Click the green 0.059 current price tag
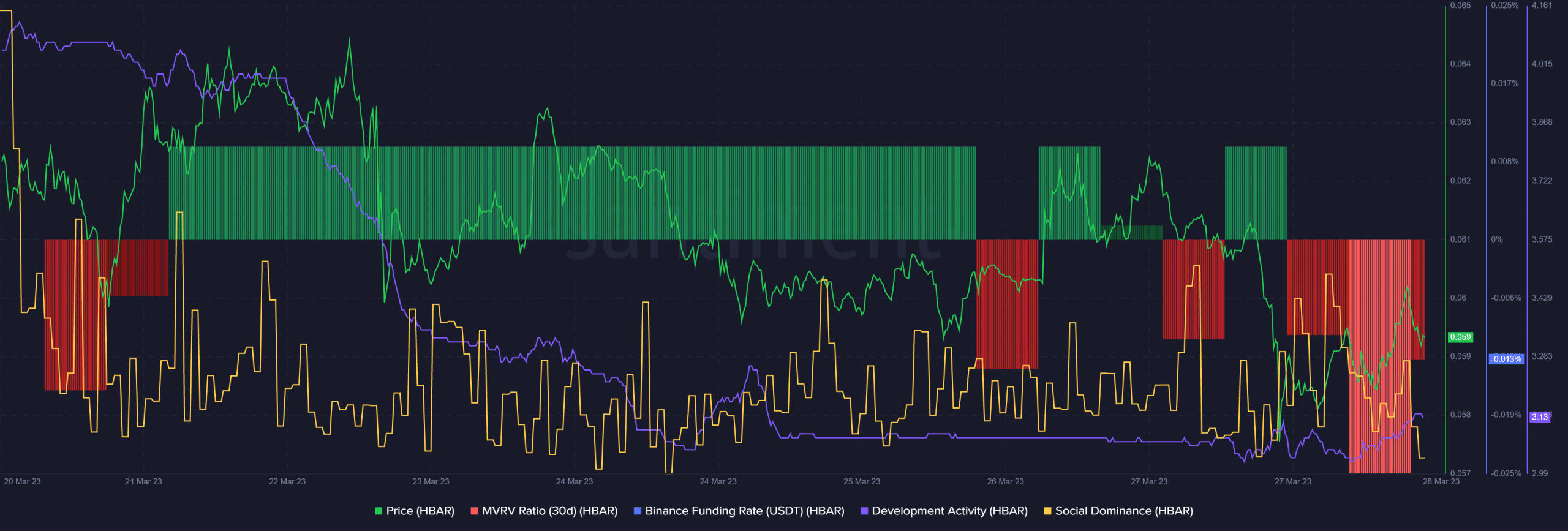Image resolution: width=1568 pixels, height=531 pixels. (1460, 337)
